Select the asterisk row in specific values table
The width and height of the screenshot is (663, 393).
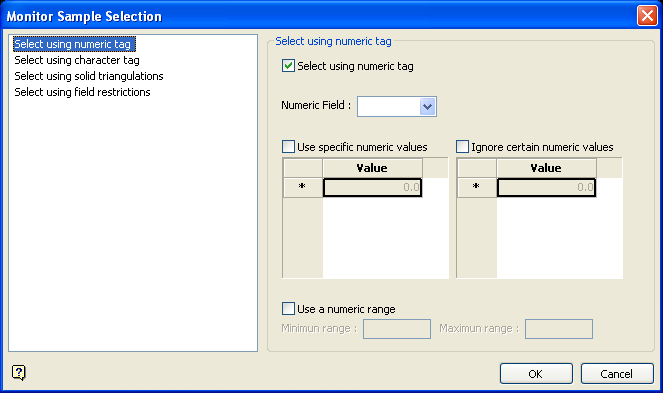[303, 187]
